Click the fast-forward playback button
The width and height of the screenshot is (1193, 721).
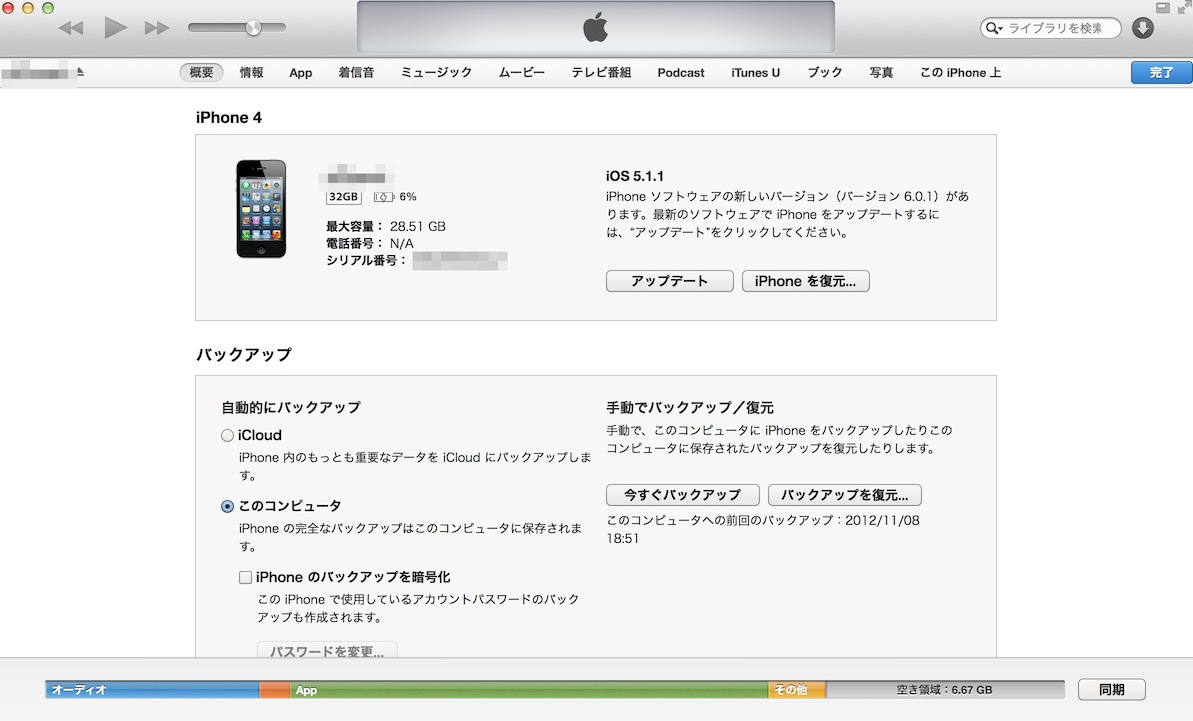click(157, 28)
